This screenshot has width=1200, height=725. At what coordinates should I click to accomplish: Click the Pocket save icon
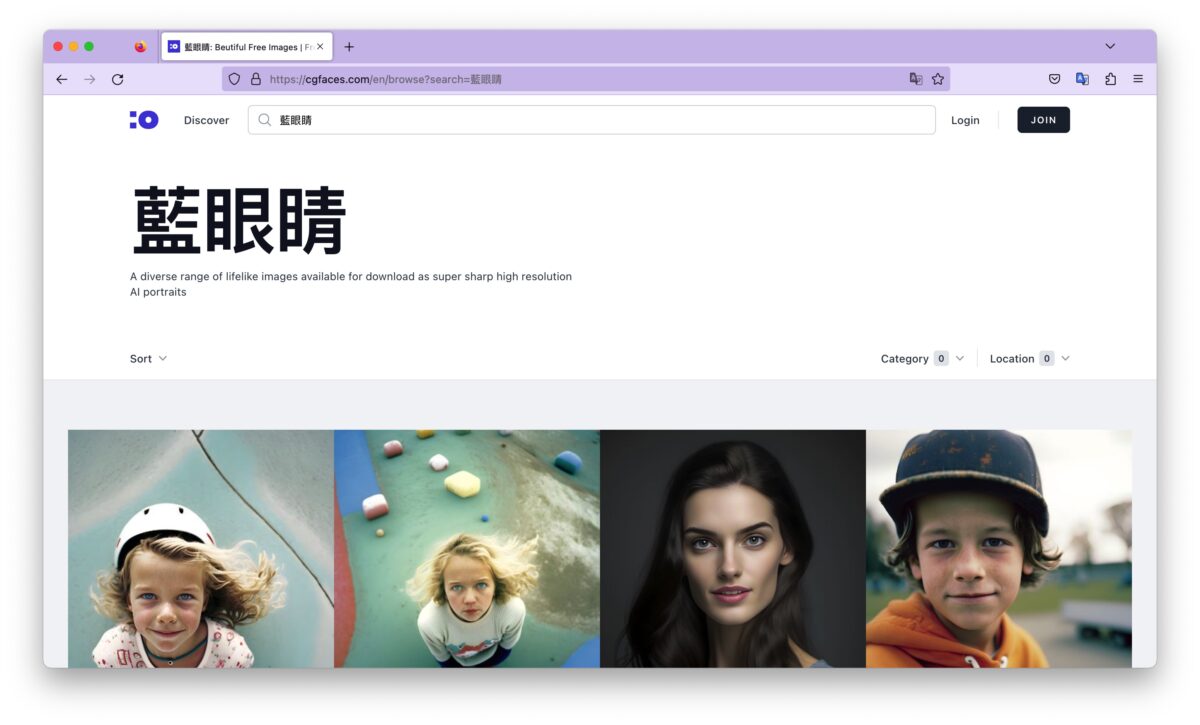click(1054, 79)
